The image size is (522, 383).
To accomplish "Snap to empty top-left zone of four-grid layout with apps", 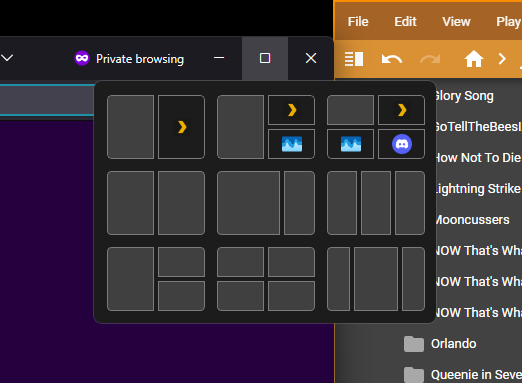I will (x=351, y=110).
